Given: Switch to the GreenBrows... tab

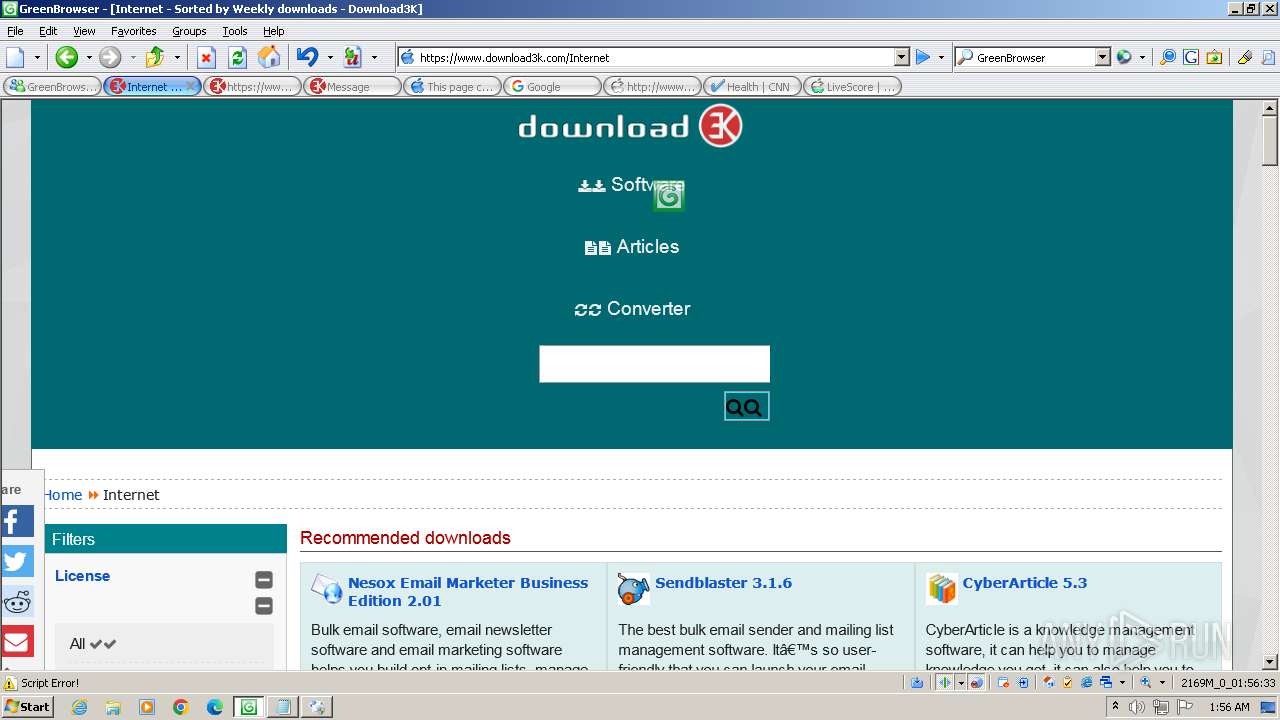Looking at the screenshot, I should click(52, 87).
